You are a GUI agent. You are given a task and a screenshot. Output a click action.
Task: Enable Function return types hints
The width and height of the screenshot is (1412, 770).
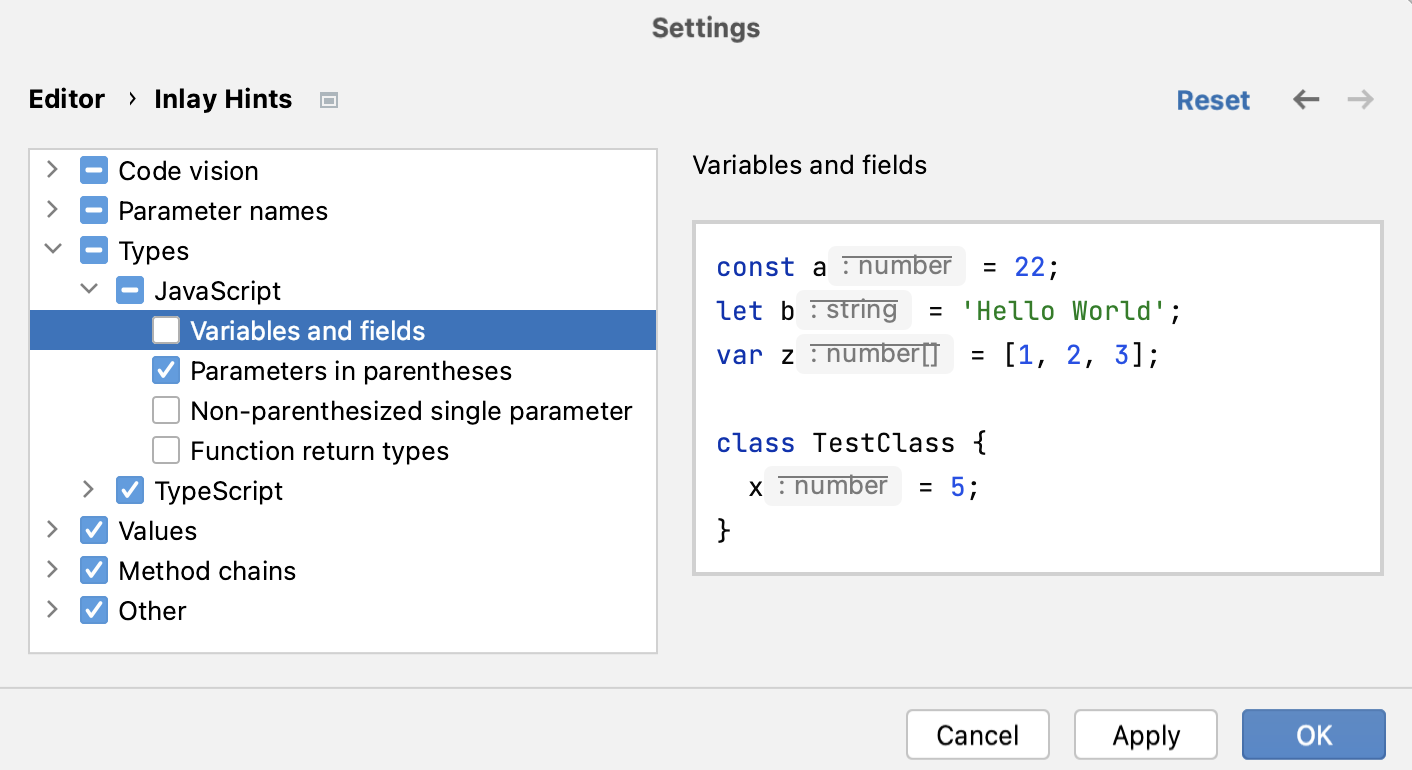pos(165,450)
